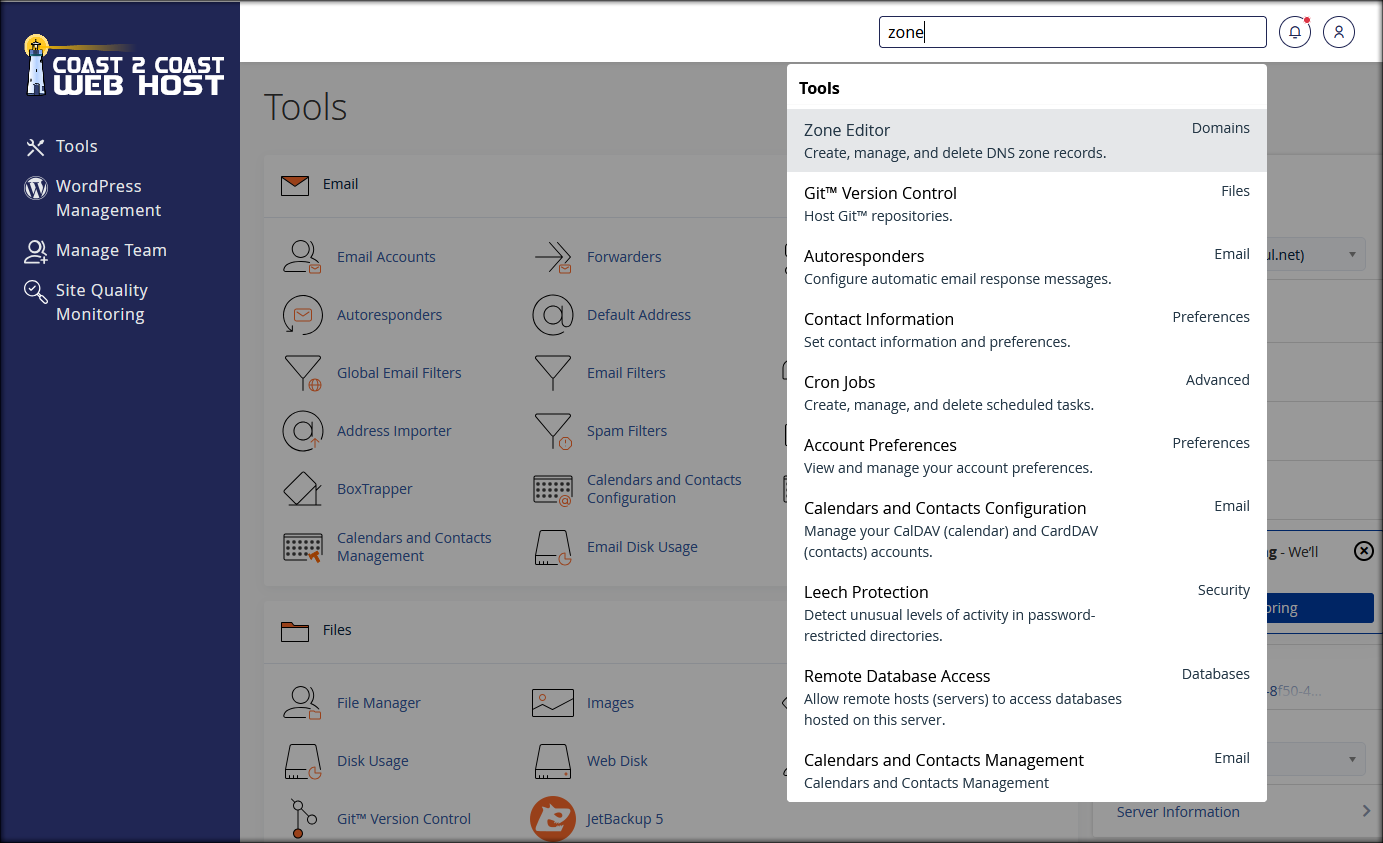Click the Email Accounts icon
1383x843 pixels.
tap(302, 257)
